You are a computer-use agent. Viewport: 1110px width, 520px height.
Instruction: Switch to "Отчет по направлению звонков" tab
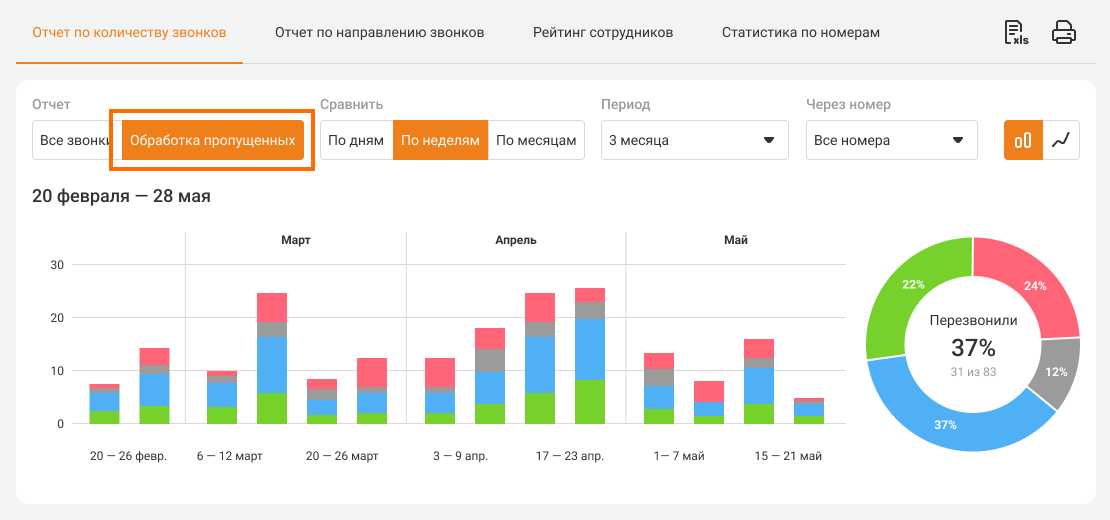click(x=379, y=33)
